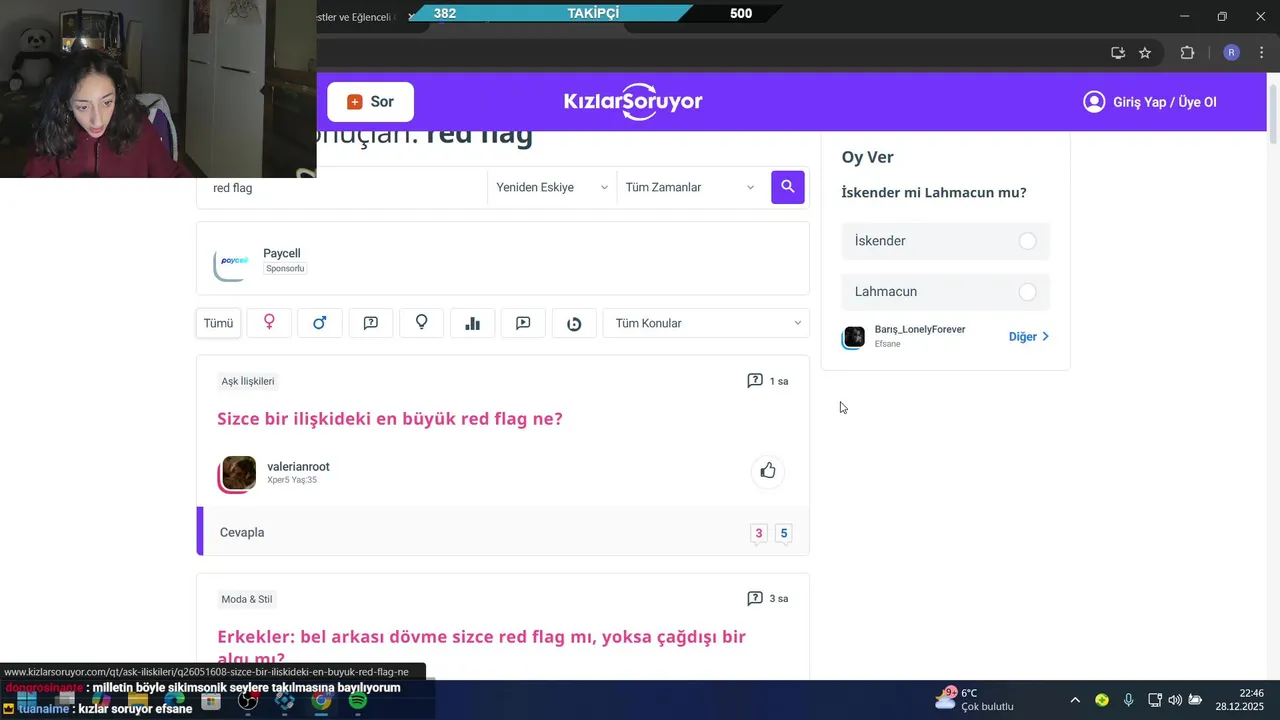Click the pink 3 answer count
The image size is (1280, 720).
(x=759, y=533)
